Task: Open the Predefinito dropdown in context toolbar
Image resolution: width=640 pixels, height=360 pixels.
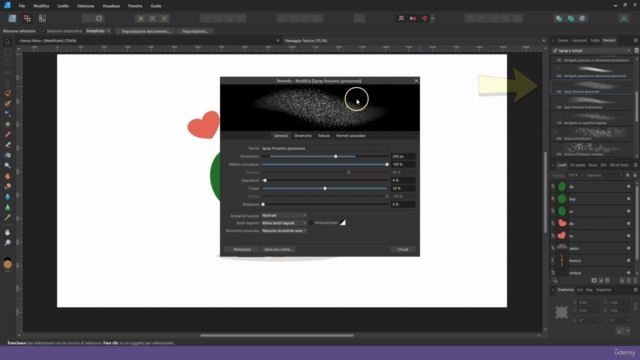Action: coord(98,31)
